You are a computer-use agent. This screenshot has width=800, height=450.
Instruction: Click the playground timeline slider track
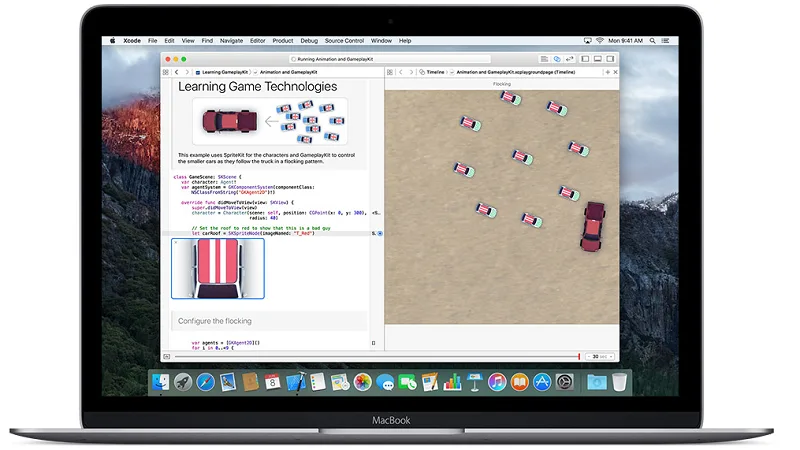point(377,357)
